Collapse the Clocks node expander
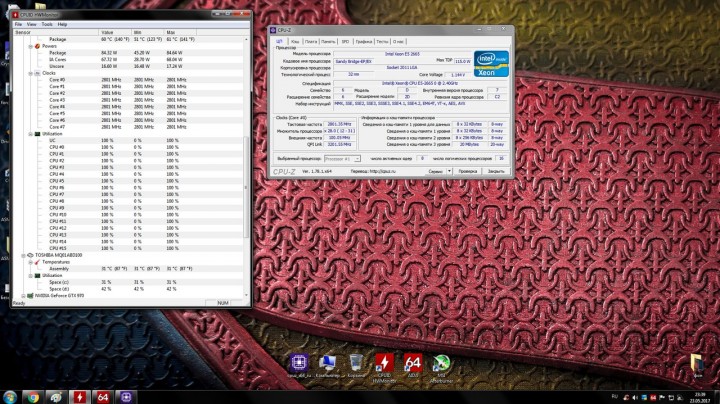720x404 pixels. tap(31, 73)
